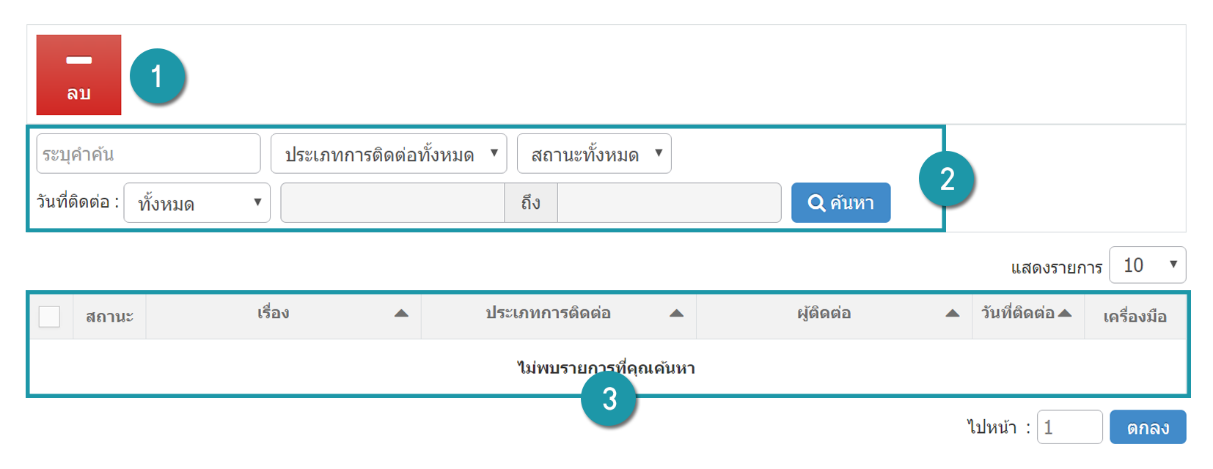Click the teal number 1 marker

coord(158,77)
